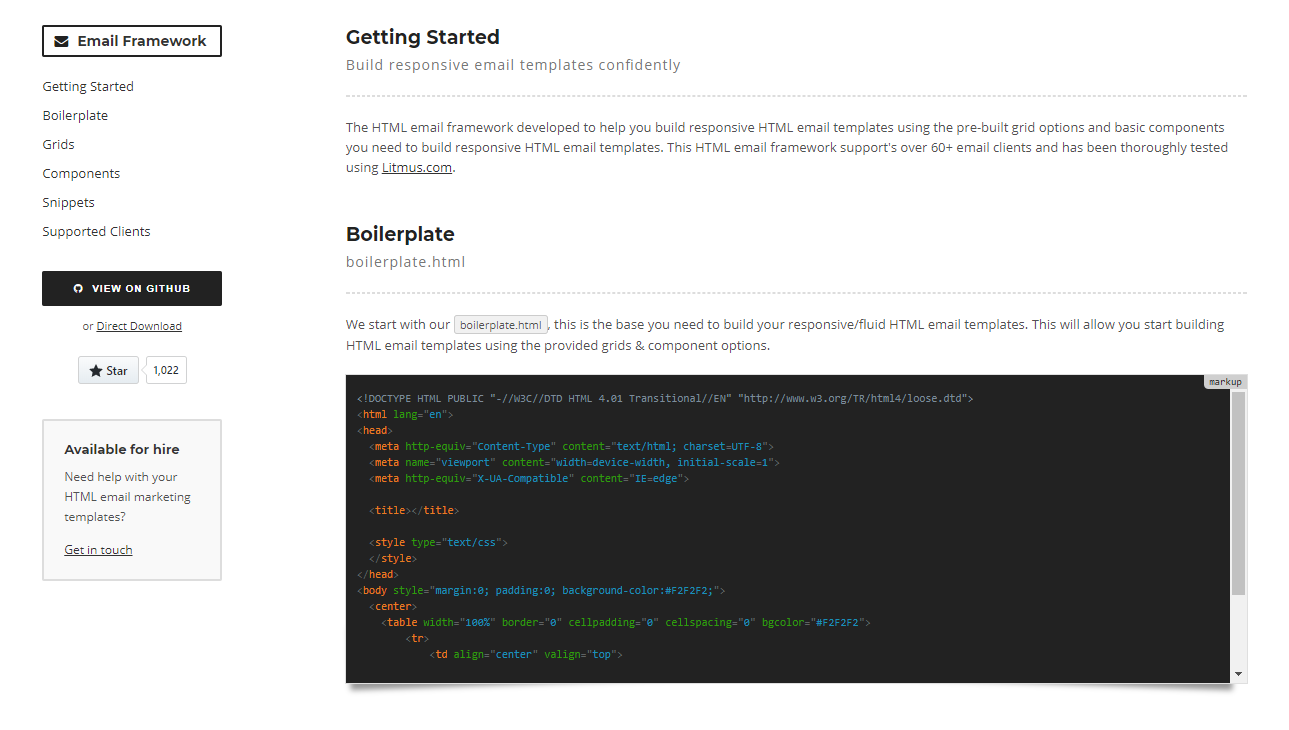Click the meta viewport code line
Image resolution: width=1289 pixels, height=730 pixels.
point(574,462)
